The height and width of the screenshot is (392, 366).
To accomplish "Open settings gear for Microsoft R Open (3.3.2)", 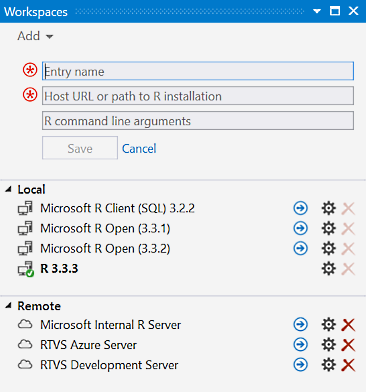I will point(328,248).
